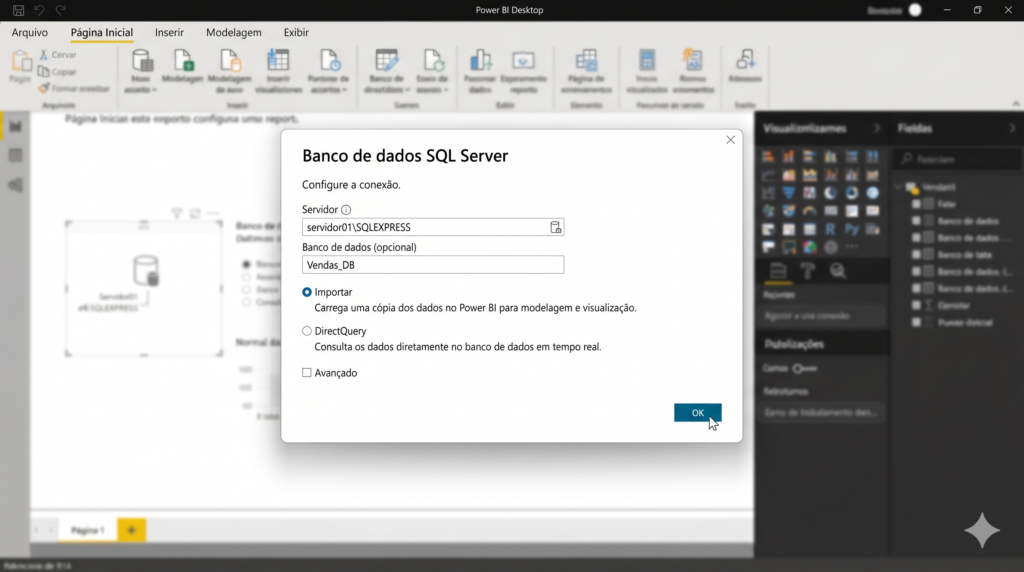
Task: Click the search box in Fields pane
Action: (x=957, y=159)
